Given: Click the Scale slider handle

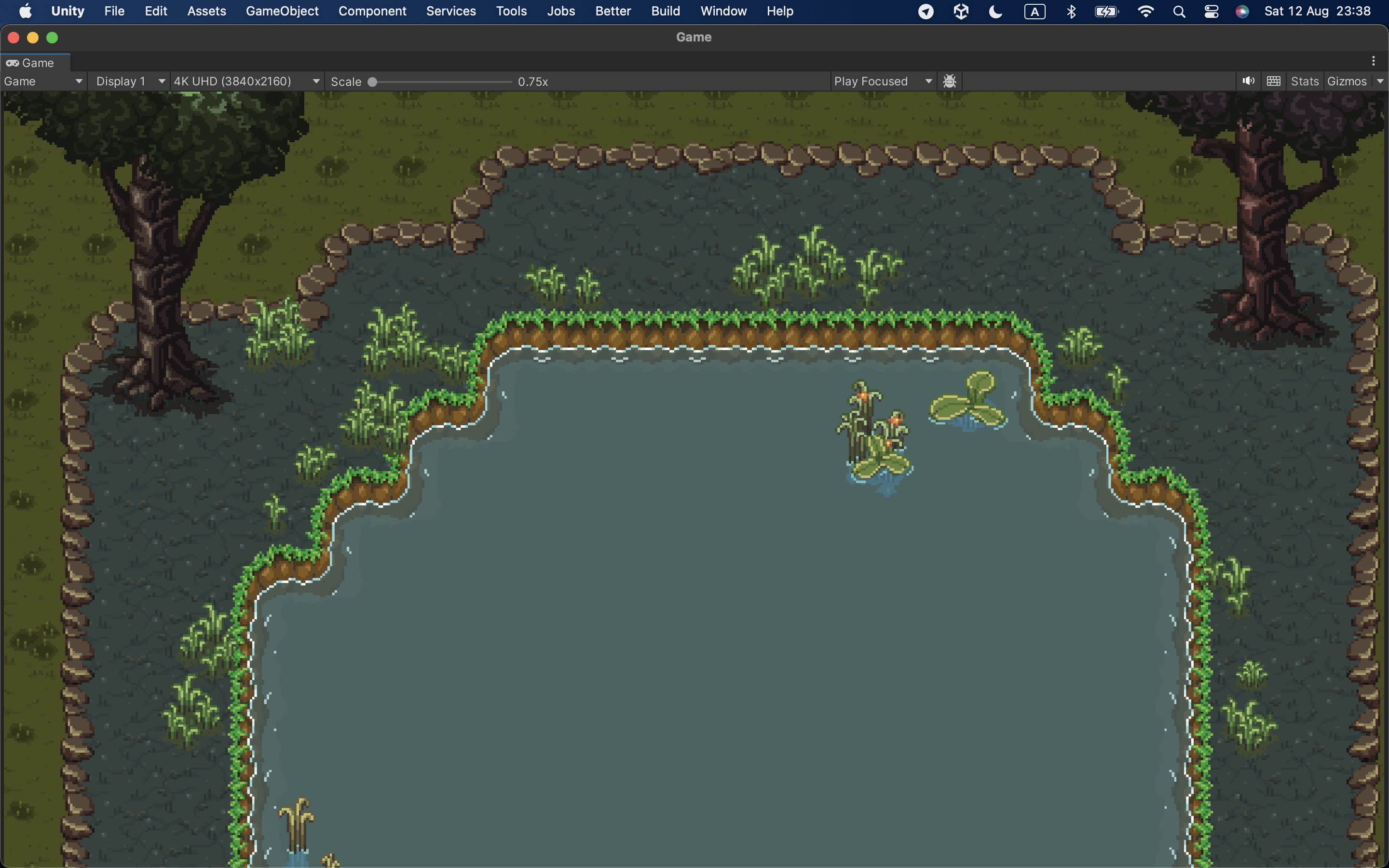Looking at the screenshot, I should (x=372, y=81).
